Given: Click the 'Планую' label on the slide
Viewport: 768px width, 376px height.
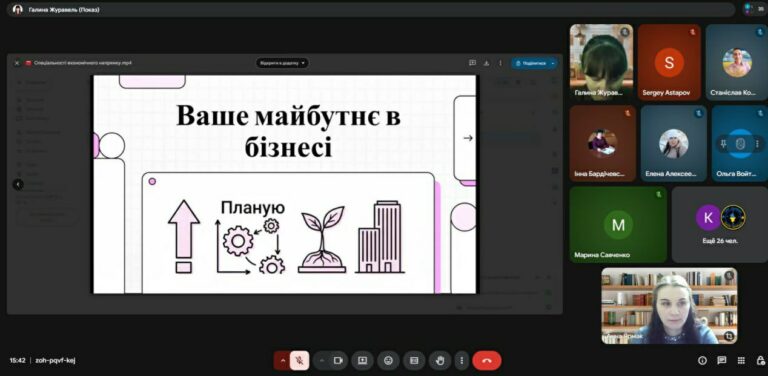Looking at the screenshot, I should [253, 208].
